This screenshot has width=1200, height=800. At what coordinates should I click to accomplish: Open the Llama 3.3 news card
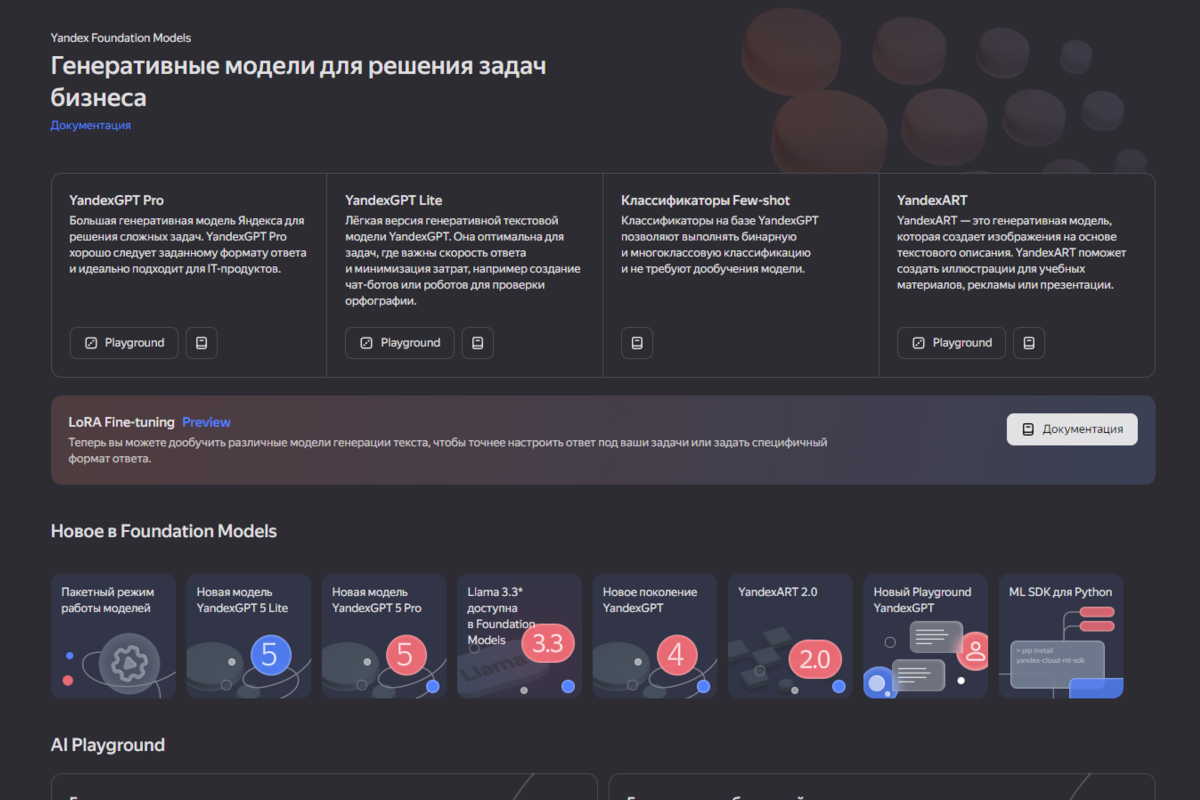coord(519,636)
